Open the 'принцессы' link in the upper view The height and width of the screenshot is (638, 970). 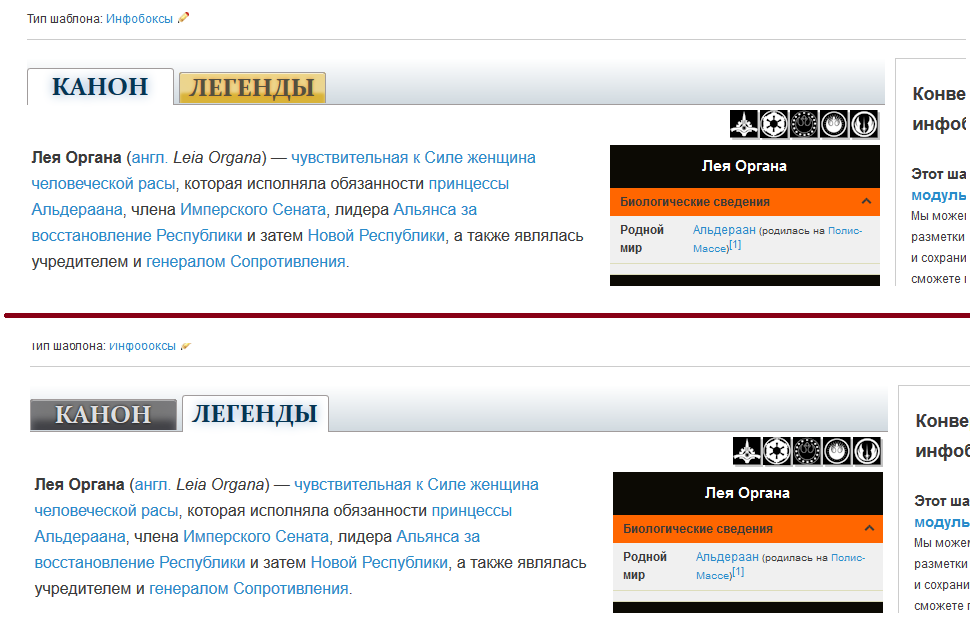(x=468, y=184)
